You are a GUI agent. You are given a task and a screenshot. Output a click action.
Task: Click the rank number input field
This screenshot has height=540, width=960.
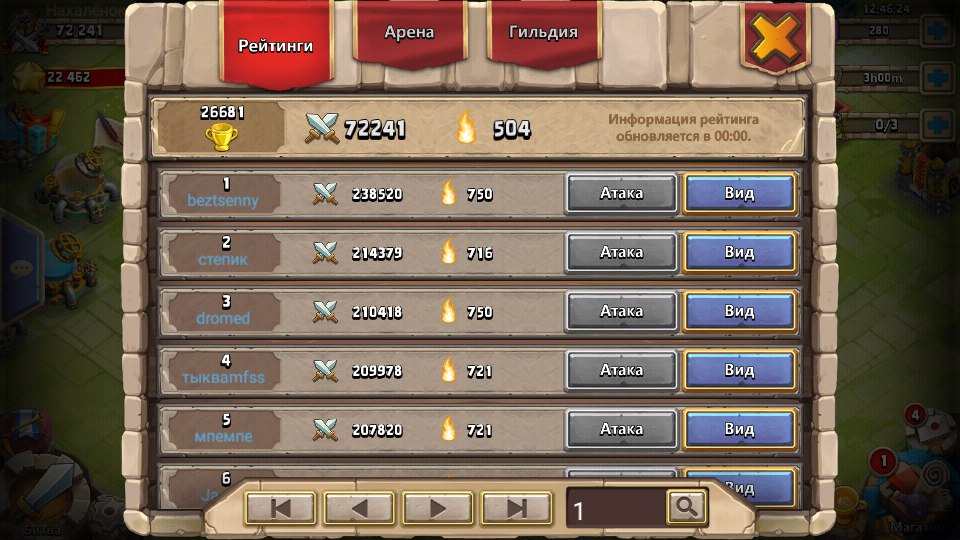click(x=616, y=508)
